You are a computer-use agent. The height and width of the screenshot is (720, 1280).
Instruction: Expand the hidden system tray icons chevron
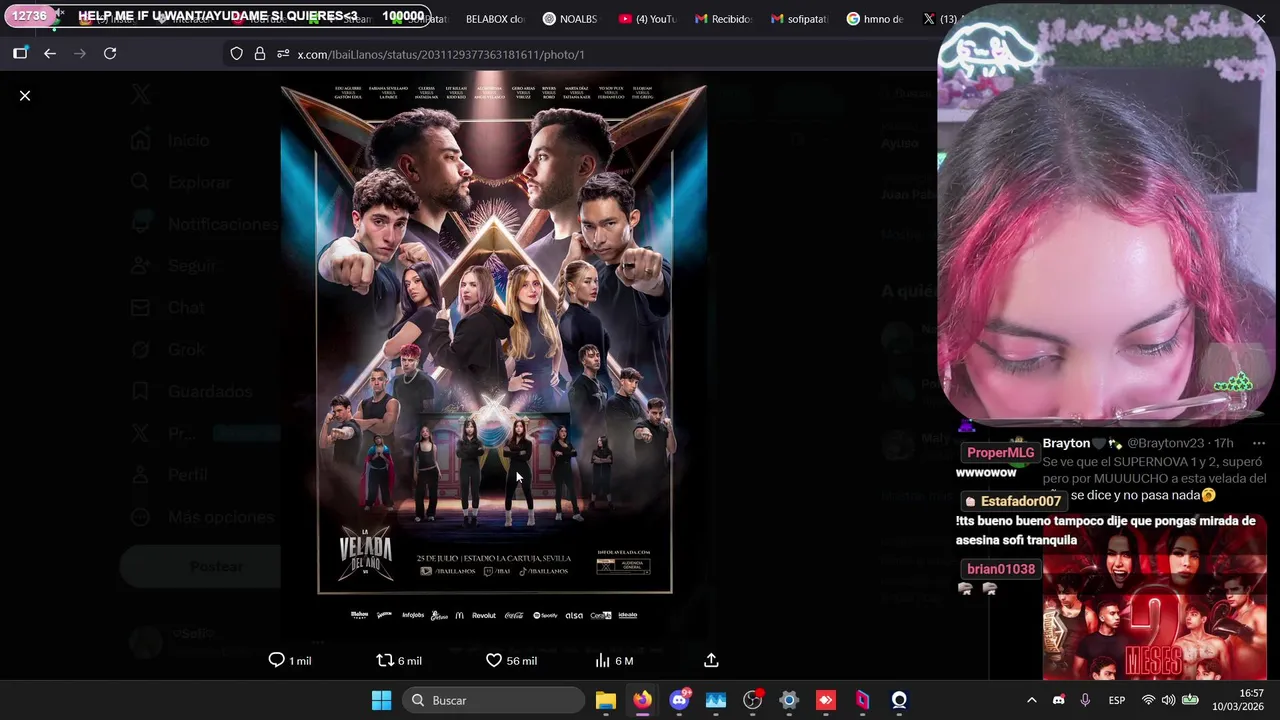1032,700
